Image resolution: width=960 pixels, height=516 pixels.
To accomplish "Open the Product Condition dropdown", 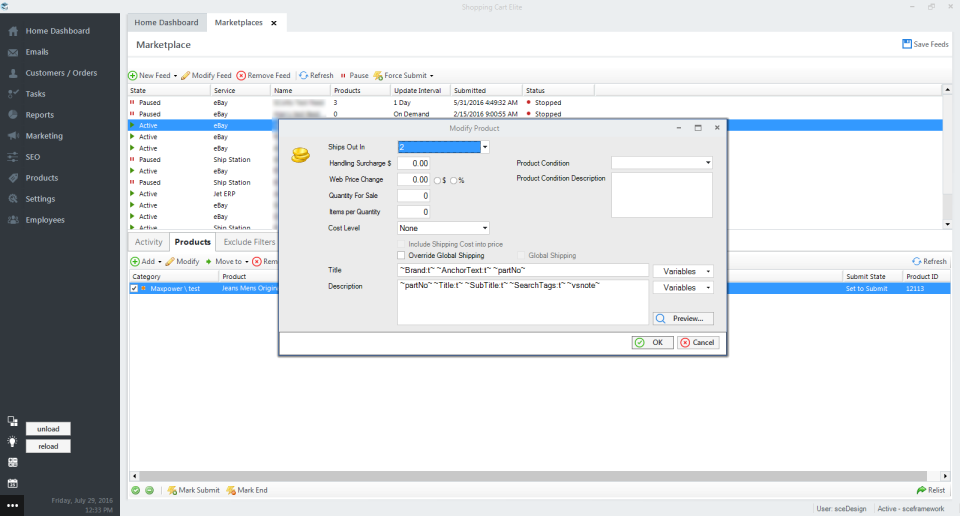I will [x=707, y=163].
